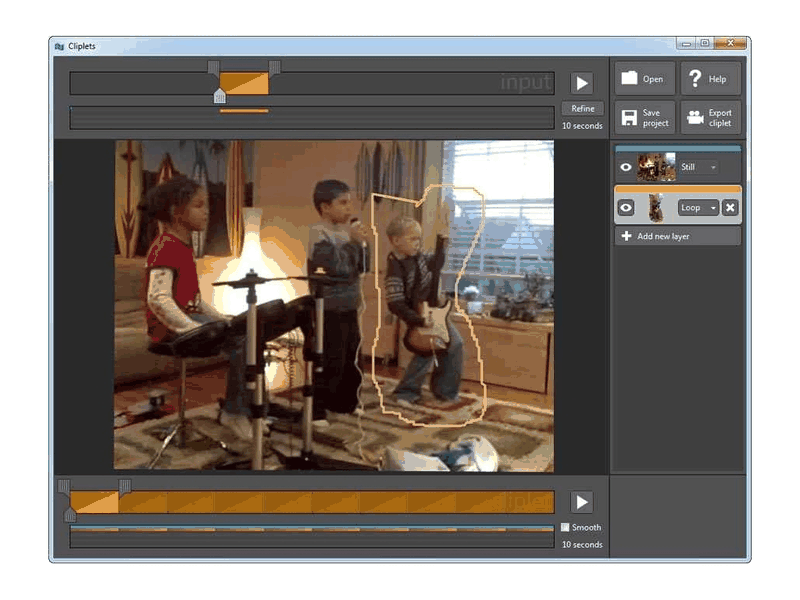Click the Help question mark icon
The image size is (800, 600).
coord(694,79)
